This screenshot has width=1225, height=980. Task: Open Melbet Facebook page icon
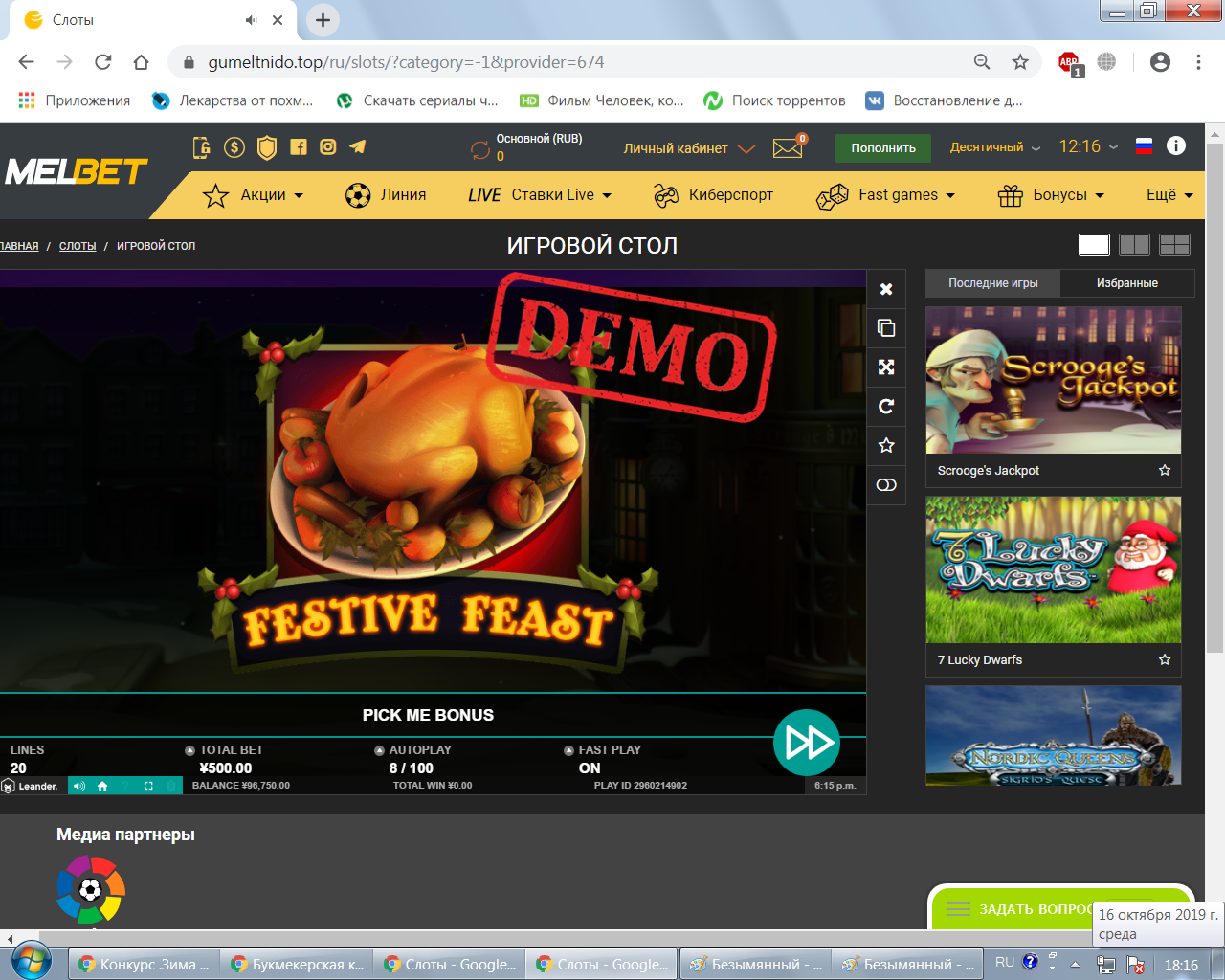pyautogui.click(x=299, y=147)
